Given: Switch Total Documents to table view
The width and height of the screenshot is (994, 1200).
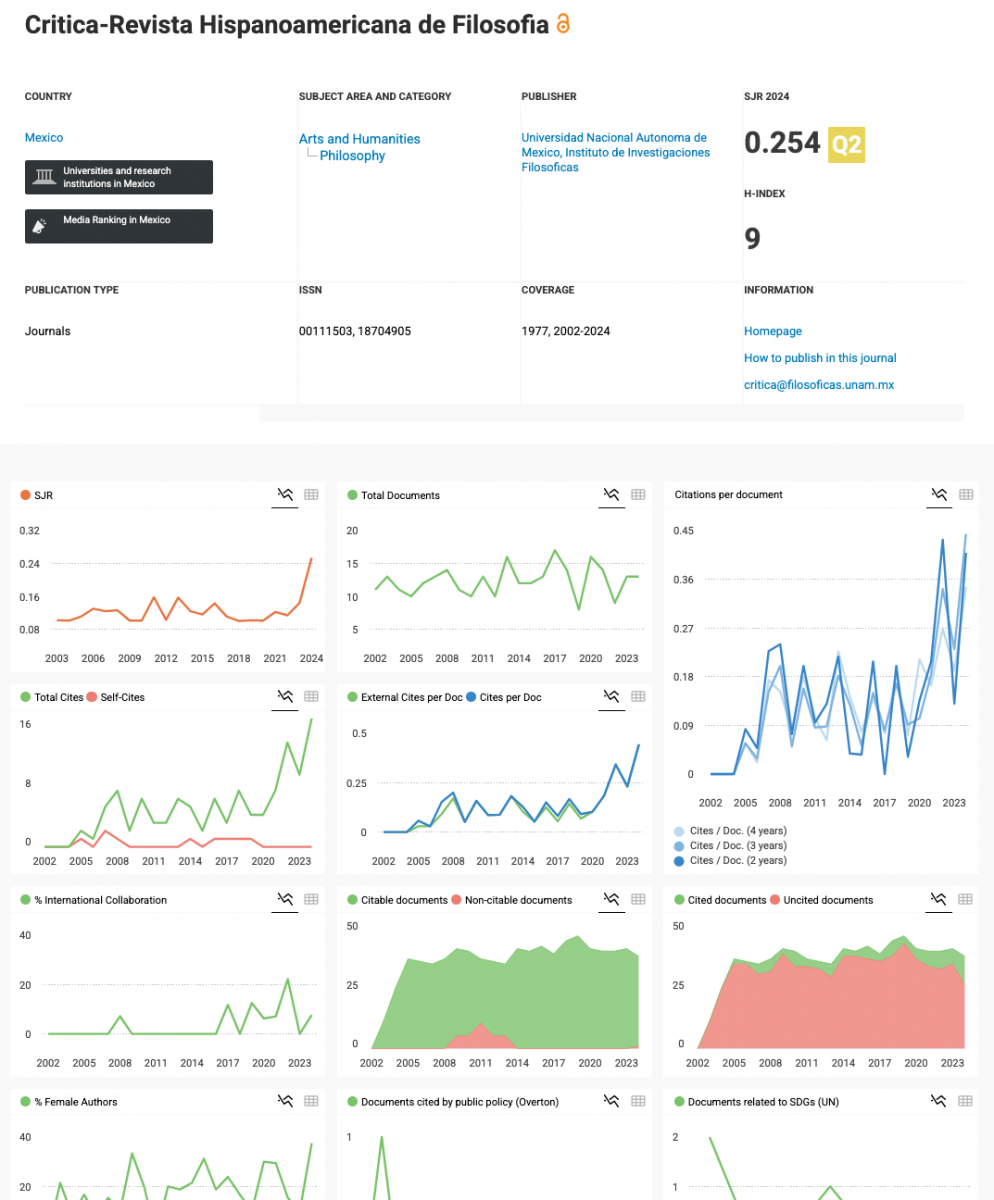Looking at the screenshot, I should point(638,494).
